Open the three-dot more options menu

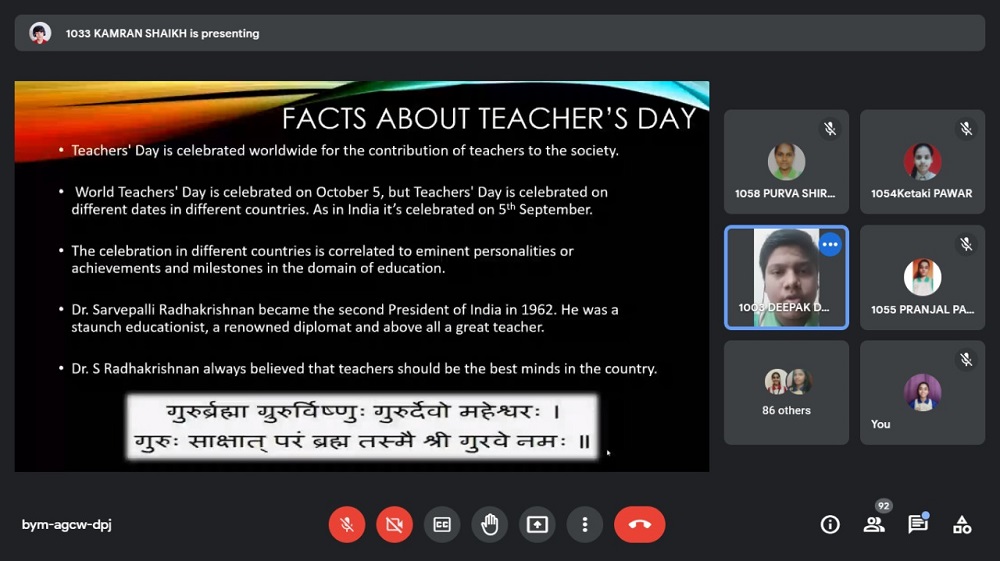coord(585,524)
